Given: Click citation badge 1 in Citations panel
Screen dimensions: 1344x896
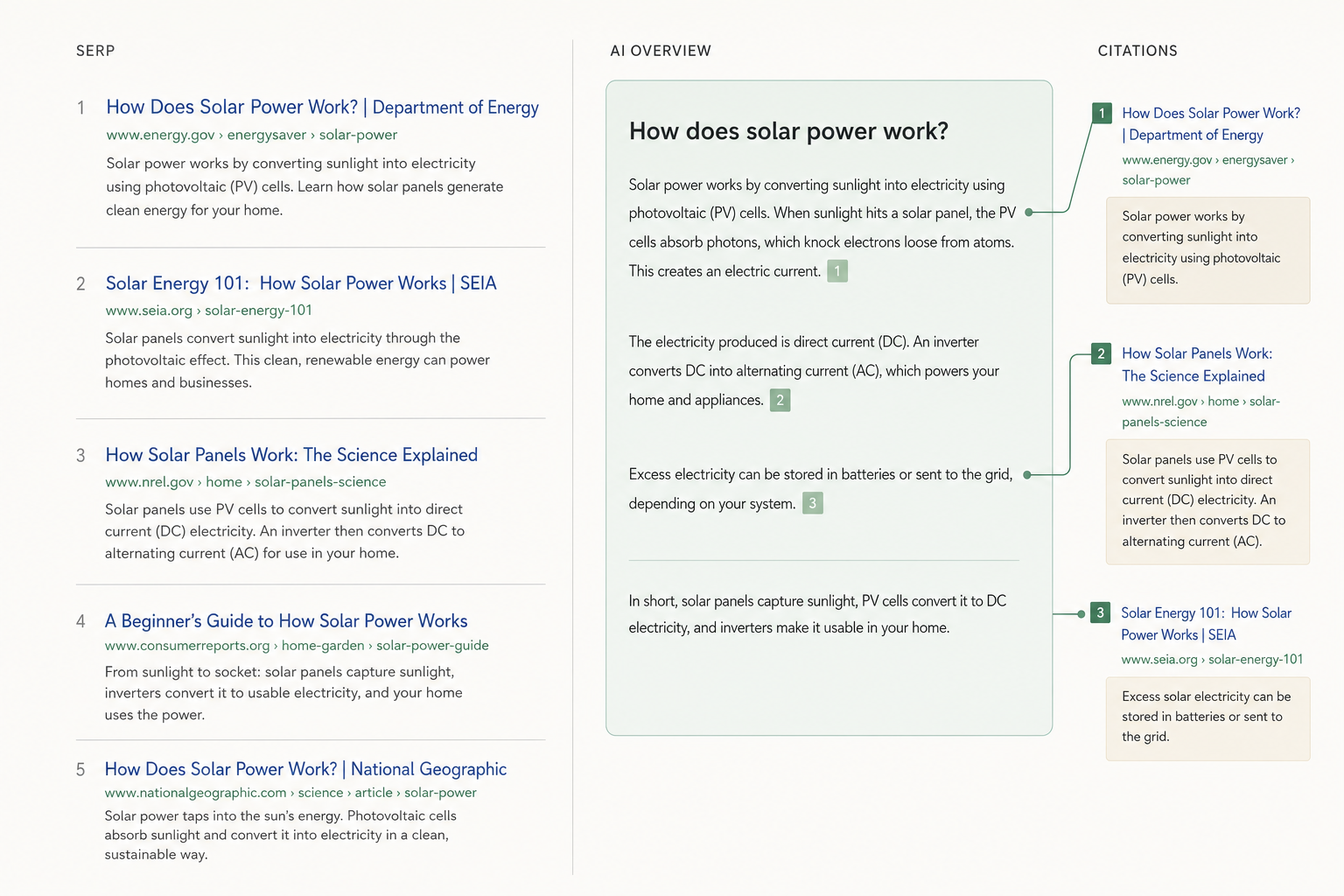Looking at the screenshot, I should coord(1102,113).
